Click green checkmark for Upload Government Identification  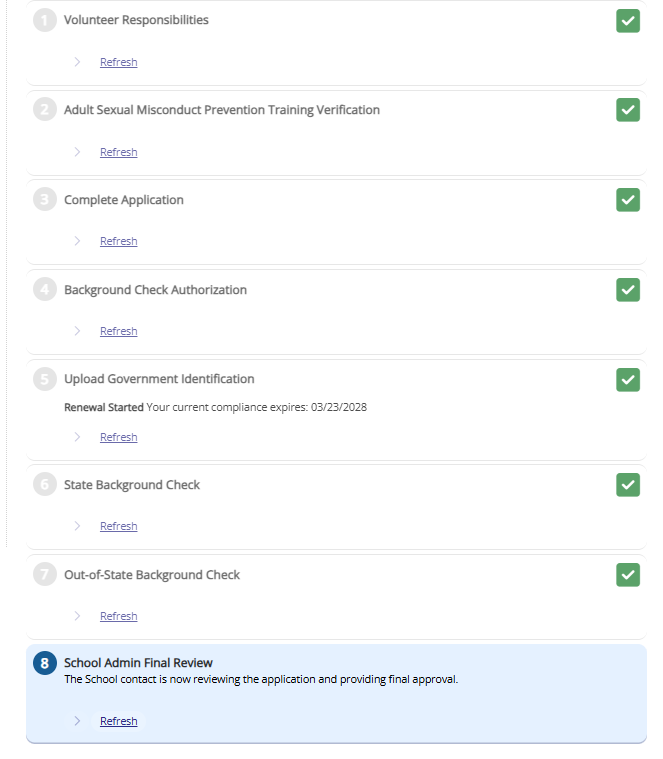pyautogui.click(x=628, y=380)
